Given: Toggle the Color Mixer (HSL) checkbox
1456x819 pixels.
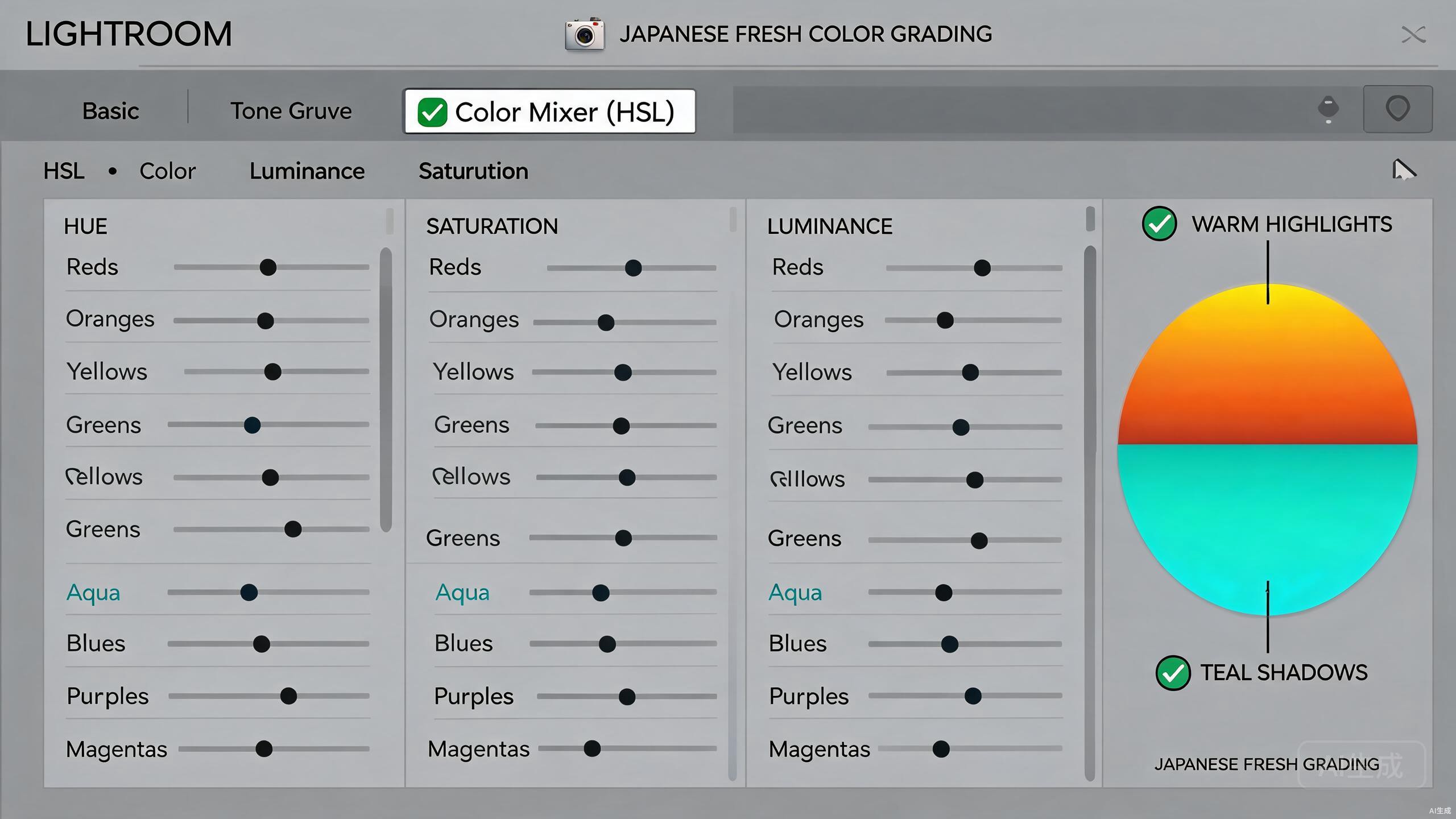Looking at the screenshot, I should [x=432, y=112].
